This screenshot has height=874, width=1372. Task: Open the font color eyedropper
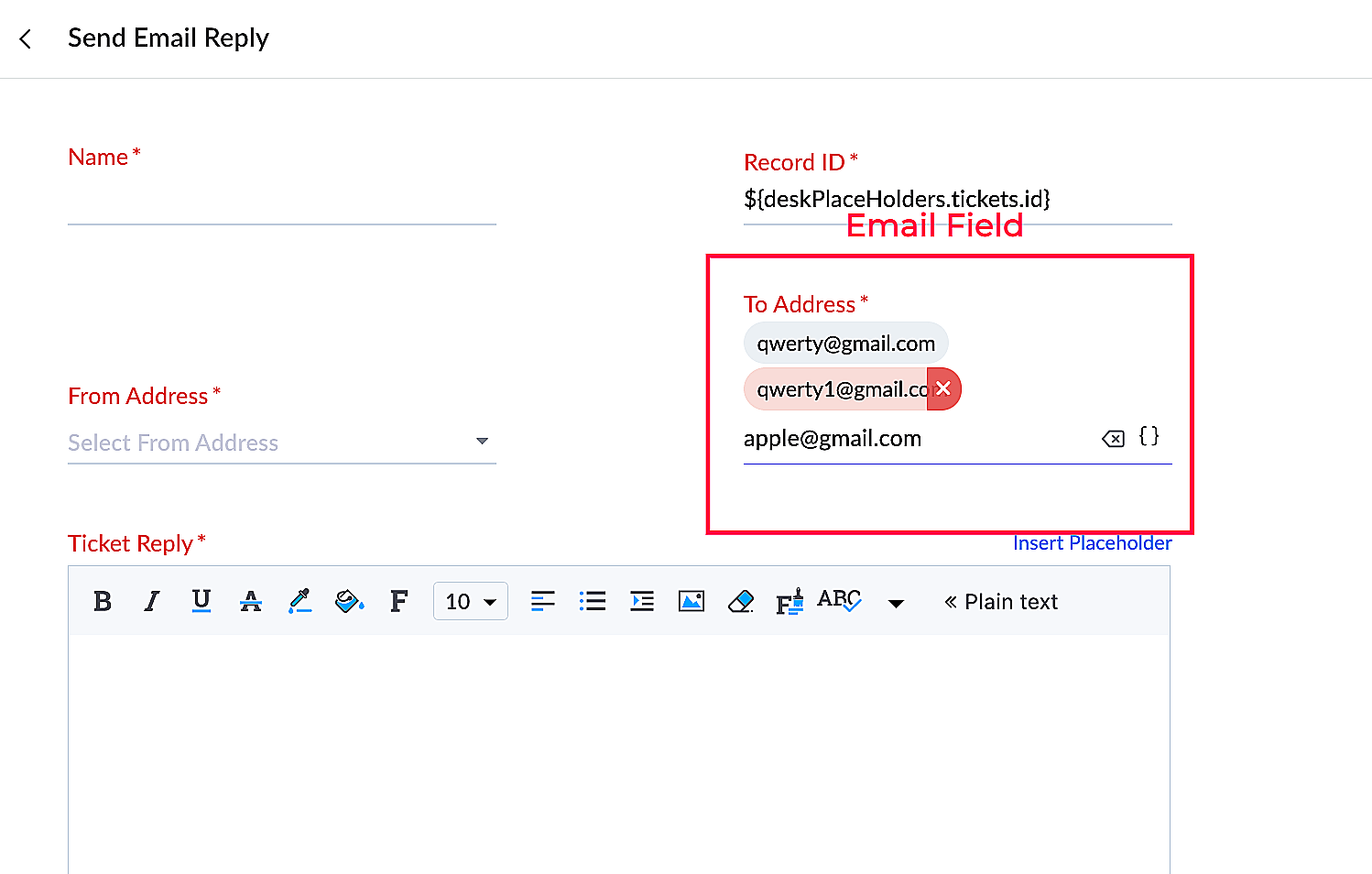coord(299,601)
